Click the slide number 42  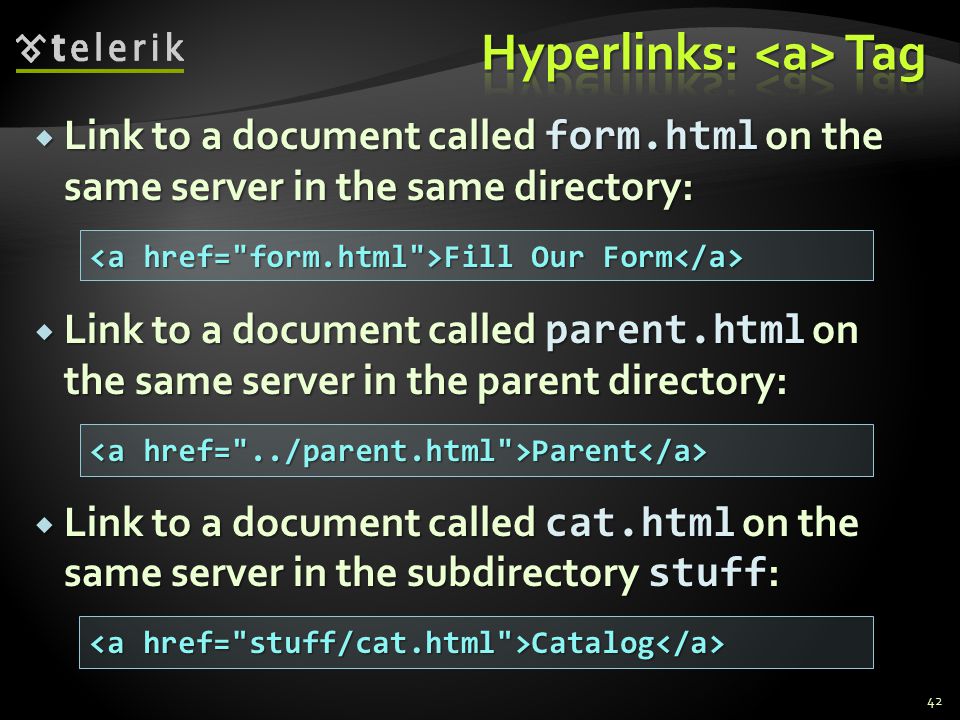[934, 702]
